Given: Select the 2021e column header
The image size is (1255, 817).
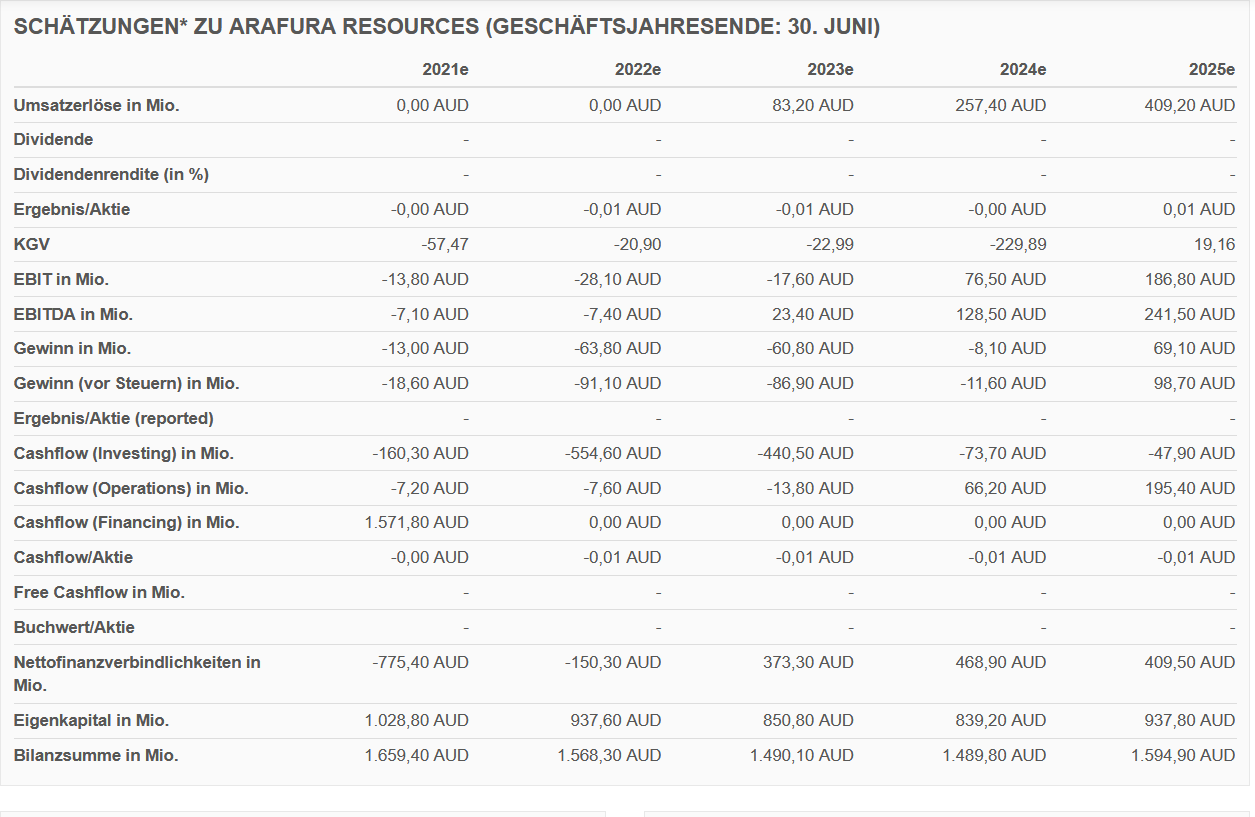Looking at the screenshot, I should pyautogui.click(x=443, y=70).
